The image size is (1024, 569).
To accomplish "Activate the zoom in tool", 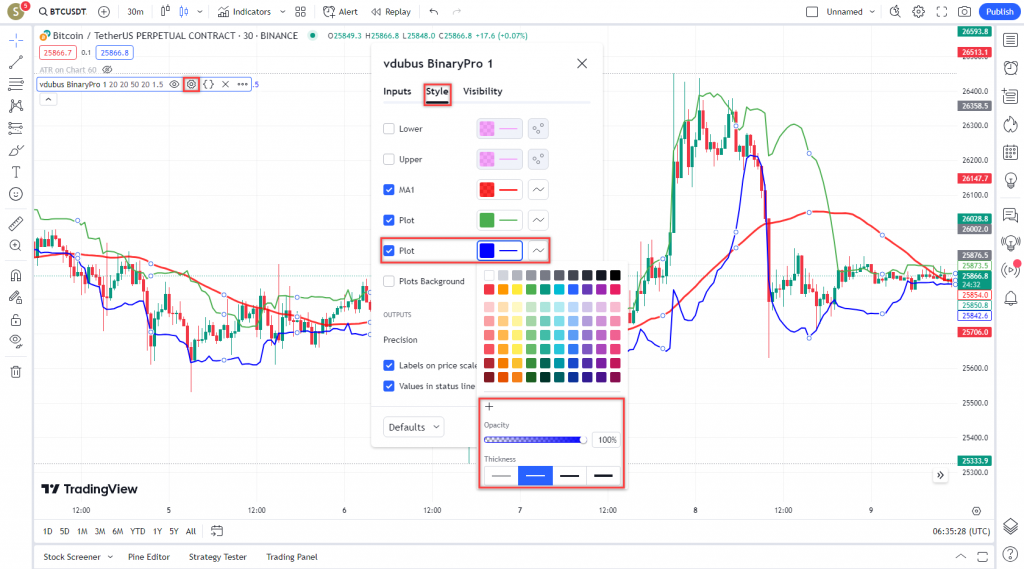I will (16, 246).
